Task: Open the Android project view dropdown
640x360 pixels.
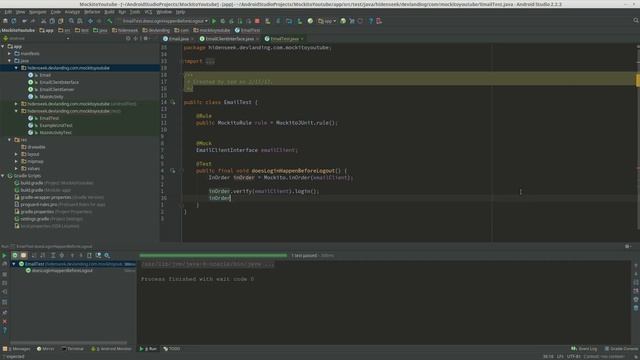Action: coord(36,38)
